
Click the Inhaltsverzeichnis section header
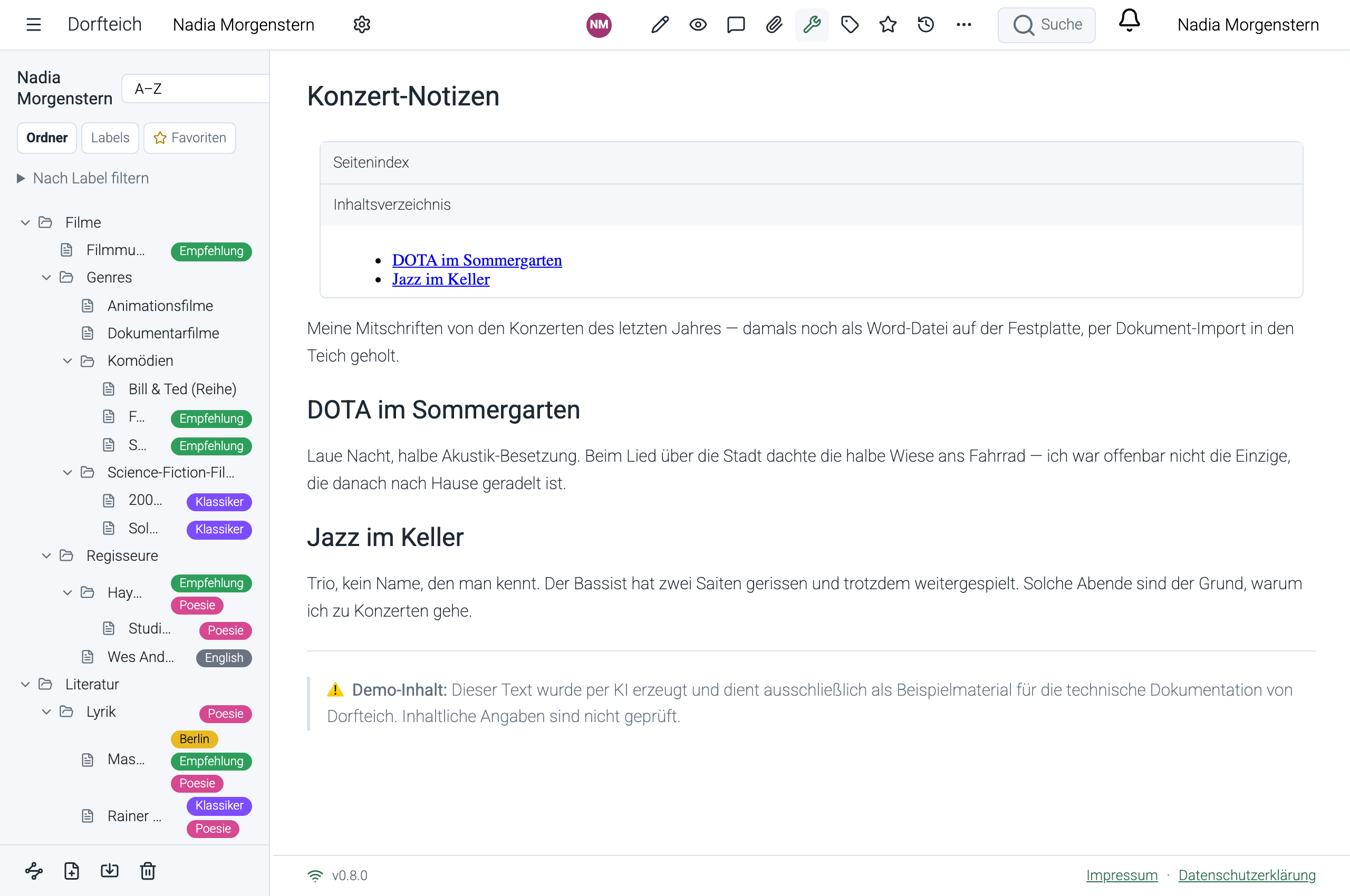pyautogui.click(x=812, y=204)
